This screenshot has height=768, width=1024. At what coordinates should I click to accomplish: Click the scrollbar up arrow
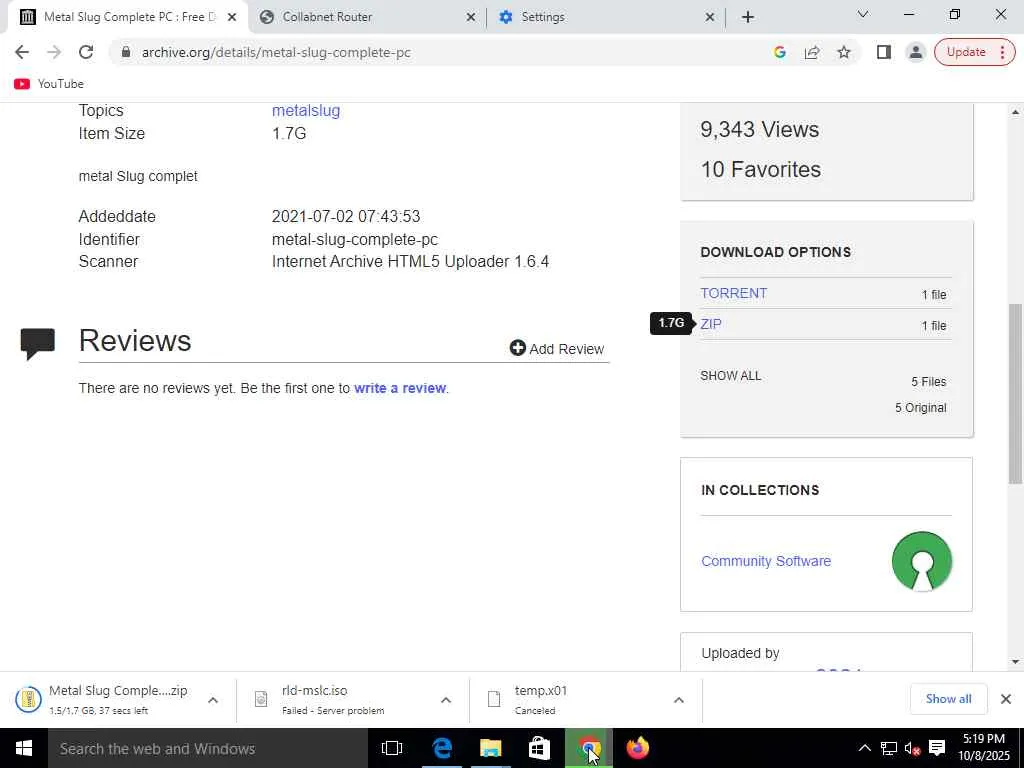(x=1015, y=112)
